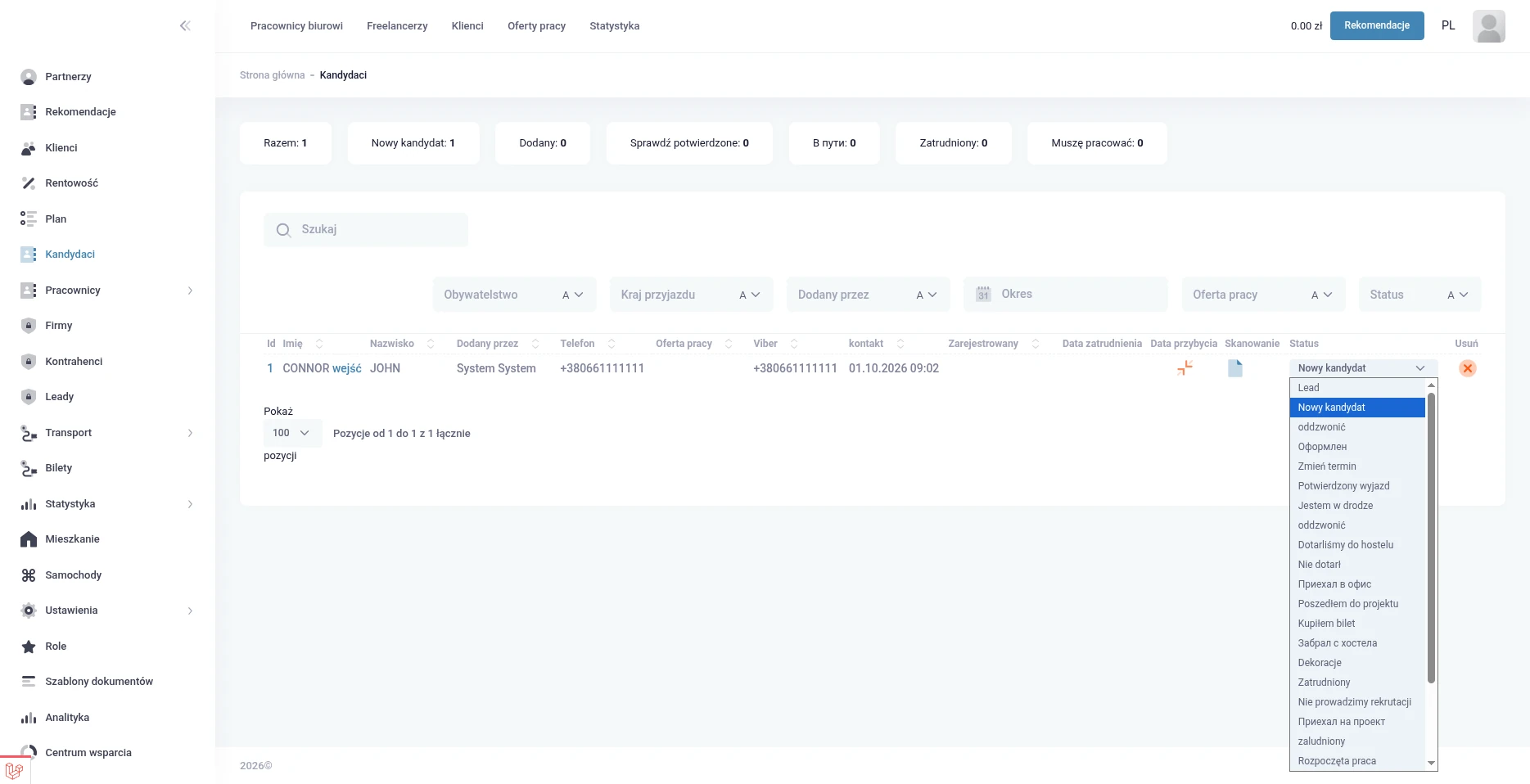Expand the Transport sidebar submenu
The height and width of the screenshot is (784, 1530).
coord(190,433)
